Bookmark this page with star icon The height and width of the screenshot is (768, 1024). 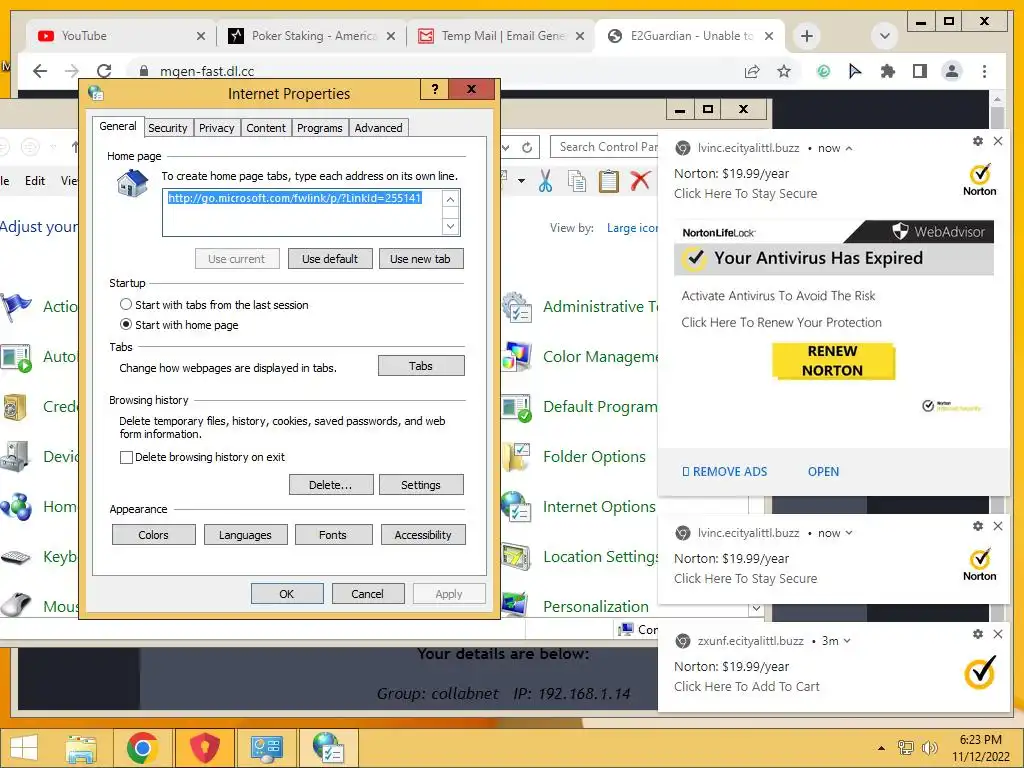point(784,71)
